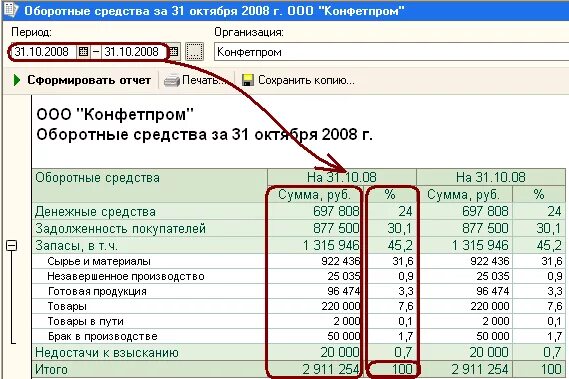569x379 pixels.
Task: Click Печать... button label
Action: (205, 80)
